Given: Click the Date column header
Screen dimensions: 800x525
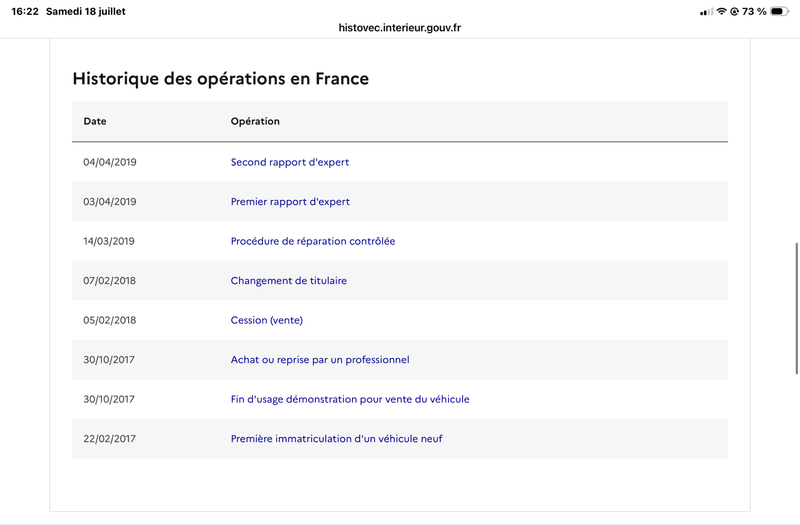Looking at the screenshot, I should tap(95, 121).
